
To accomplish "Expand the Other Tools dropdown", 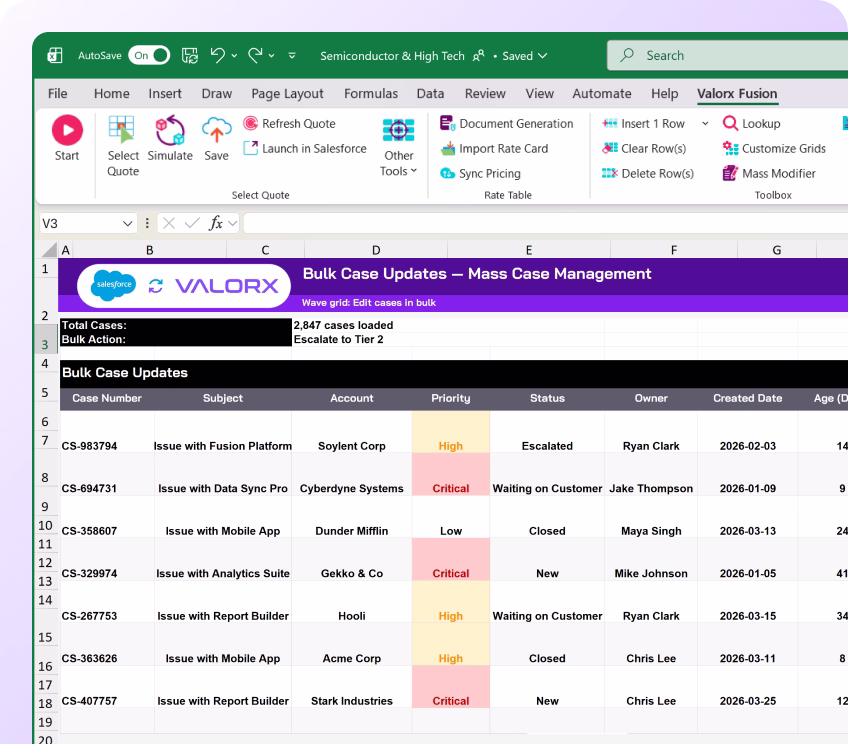I will point(399,146).
